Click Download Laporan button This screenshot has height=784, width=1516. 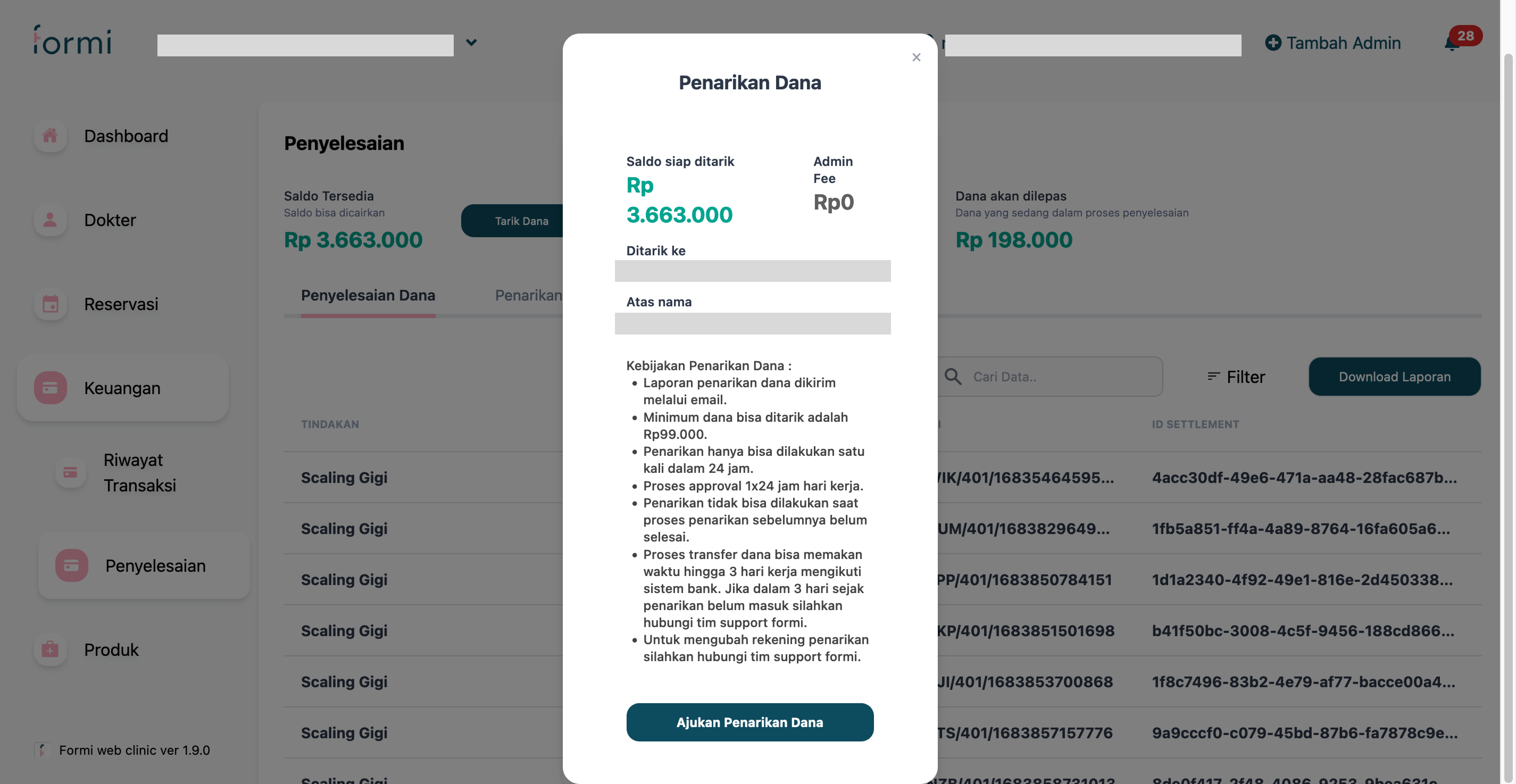tap(1394, 377)
